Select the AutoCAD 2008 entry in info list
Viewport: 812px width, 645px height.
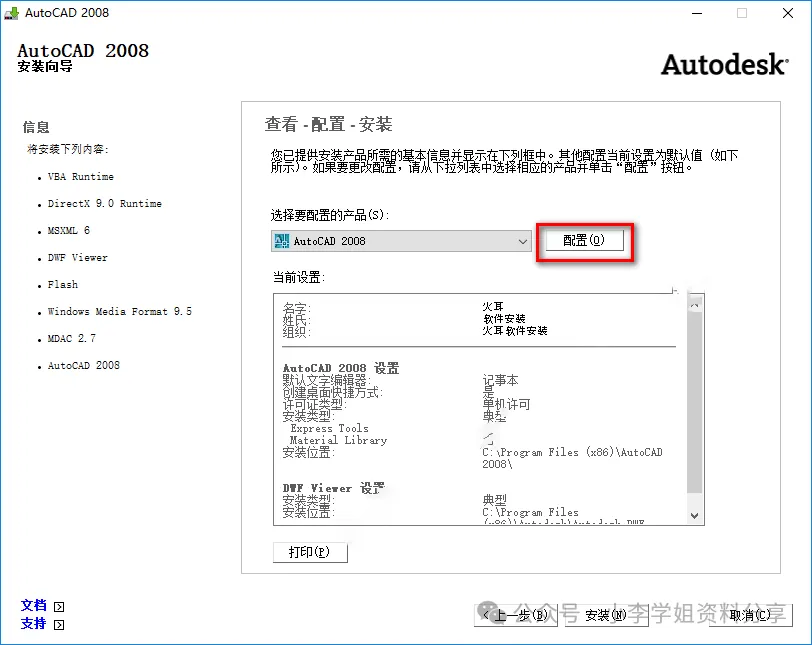tap(83, 365)
